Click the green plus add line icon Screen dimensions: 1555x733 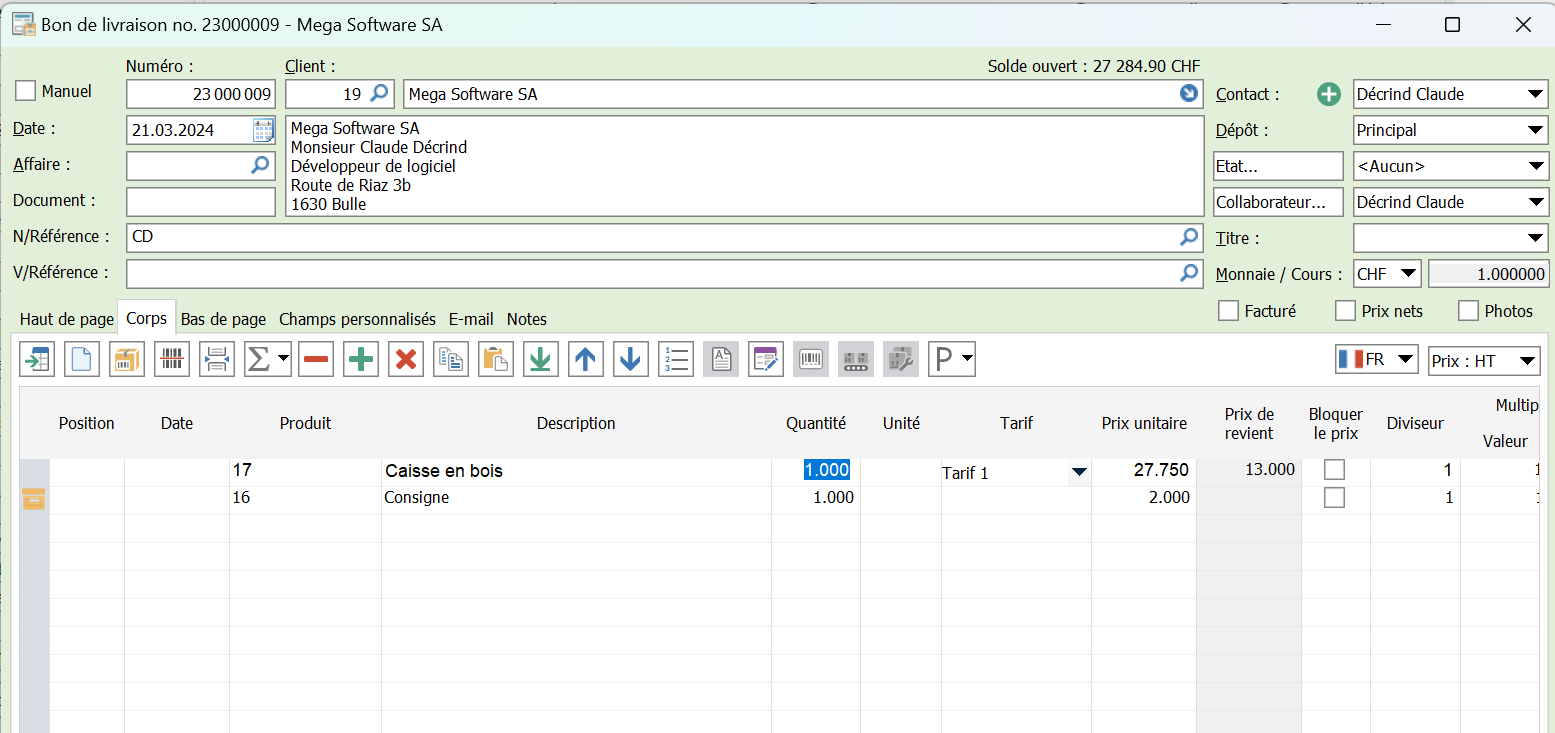pyautogui.click(x=361, y=359)
